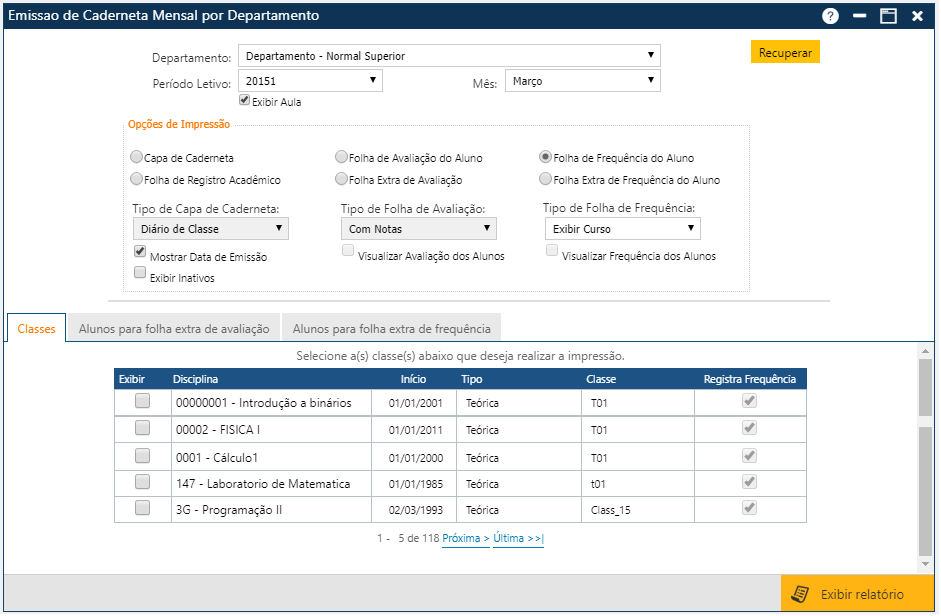The image size is (941, 616).
Task: Close the window with the X icon
Action: [x=917, y=16]
